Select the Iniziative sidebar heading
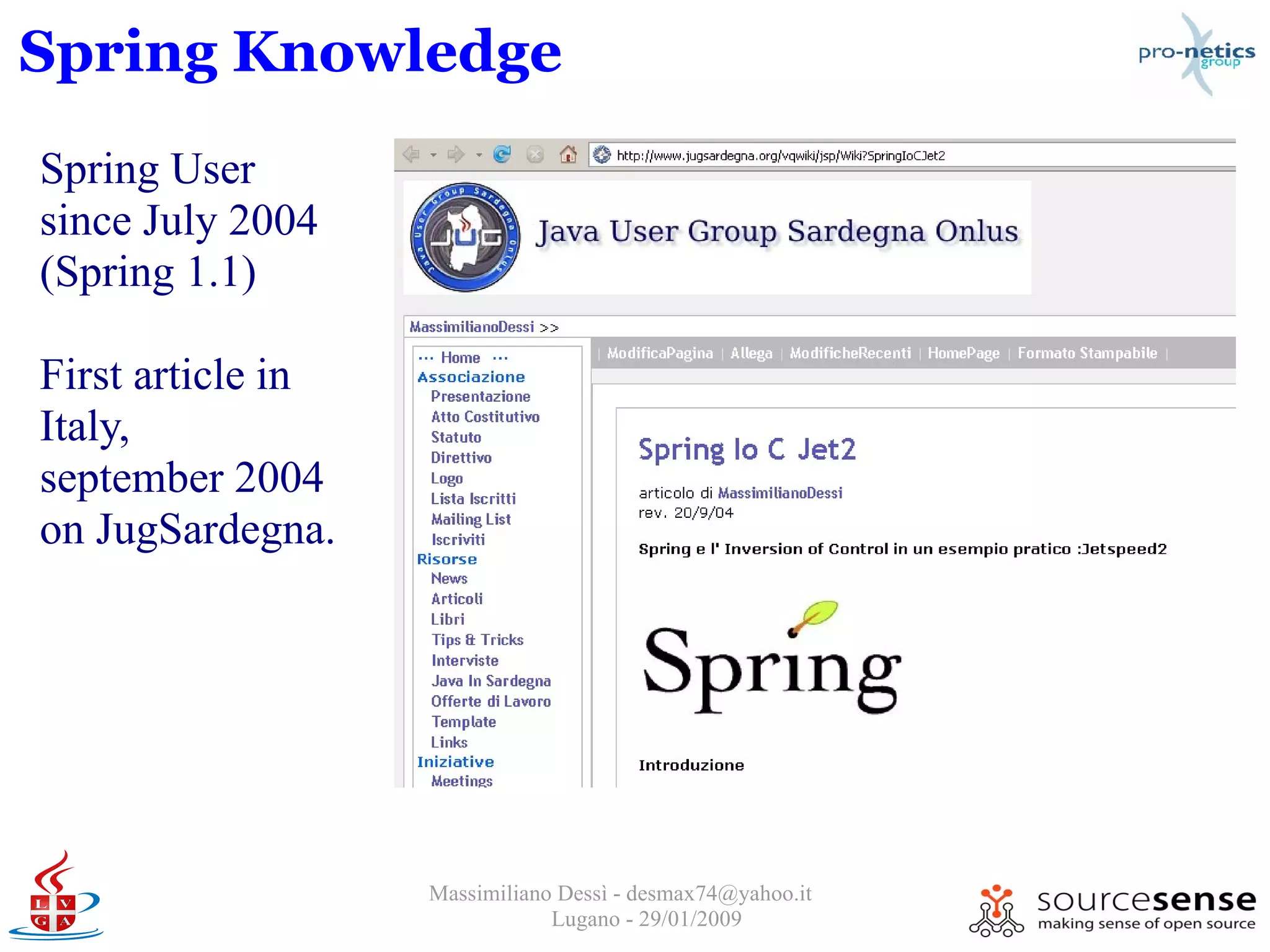This screenshot has width=1270, height=952. click(455, 762)
